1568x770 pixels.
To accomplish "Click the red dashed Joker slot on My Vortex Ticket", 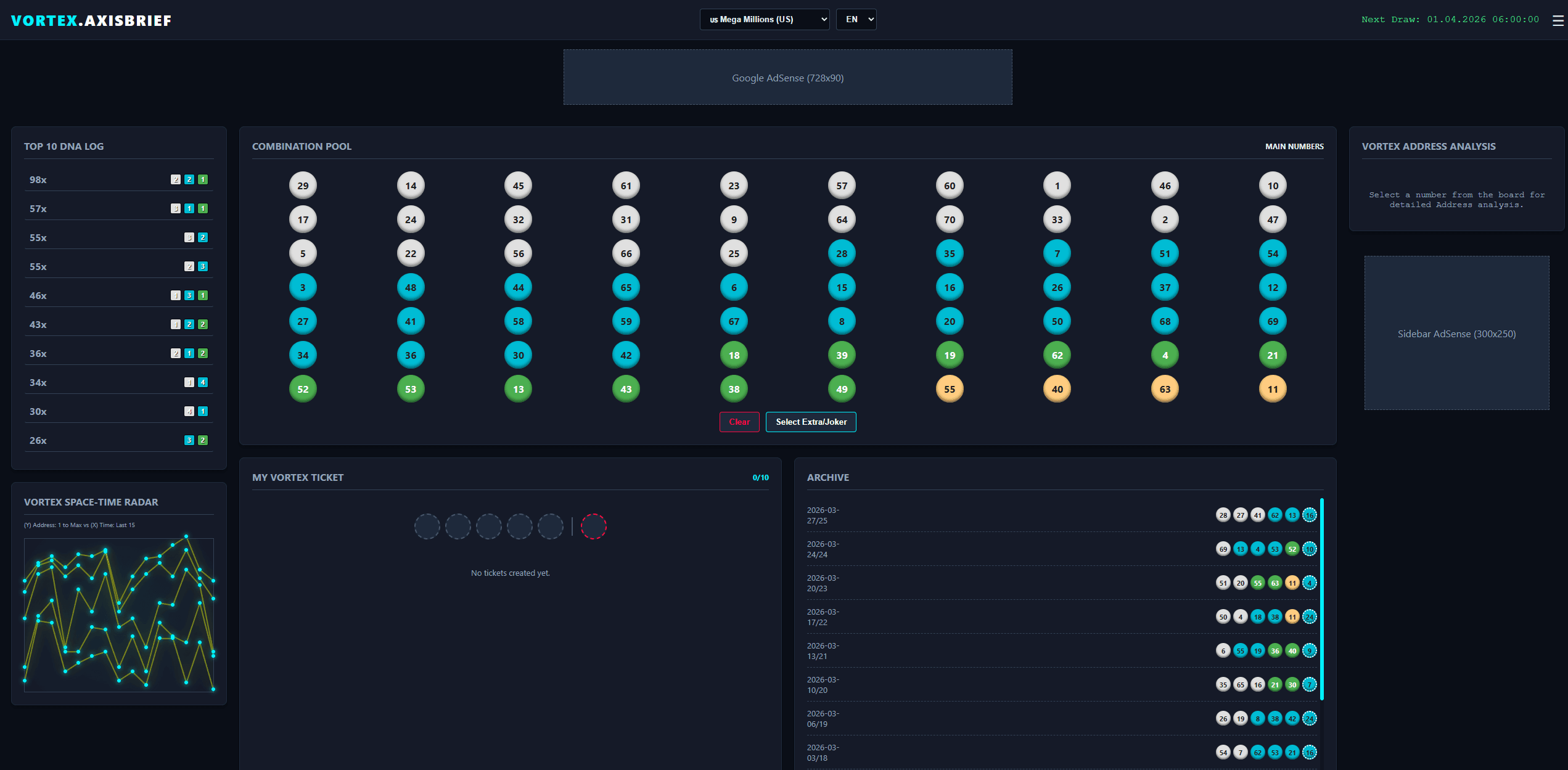I will pyautogui.click(x=594, y=526).
